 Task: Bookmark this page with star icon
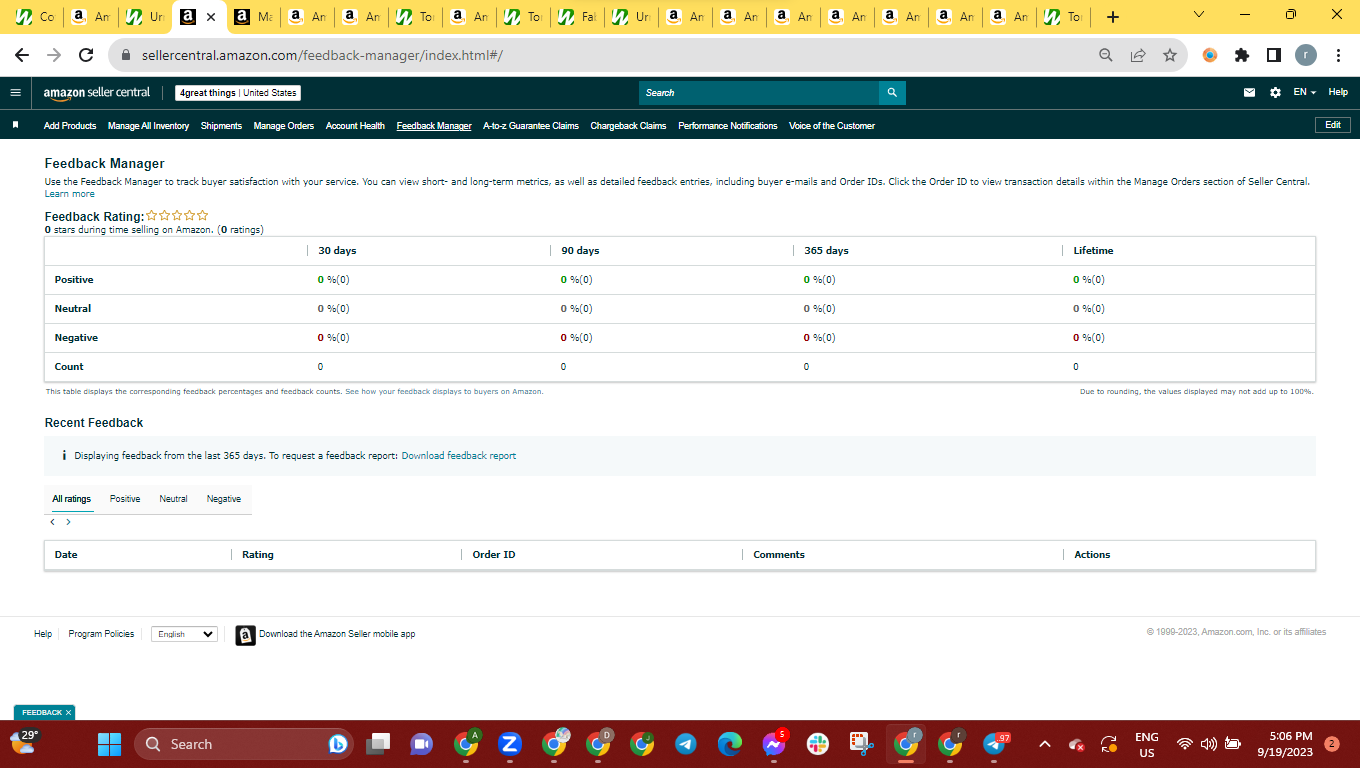[x=1170, y=55]
